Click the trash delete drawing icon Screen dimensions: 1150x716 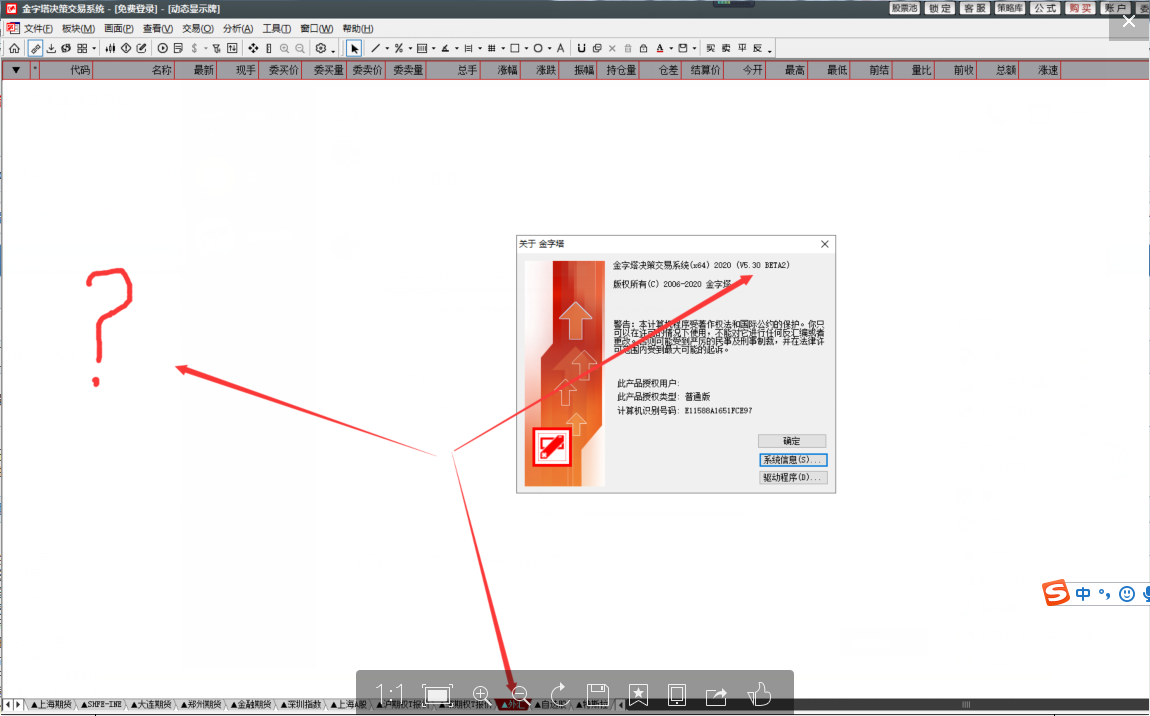point(628,48)
